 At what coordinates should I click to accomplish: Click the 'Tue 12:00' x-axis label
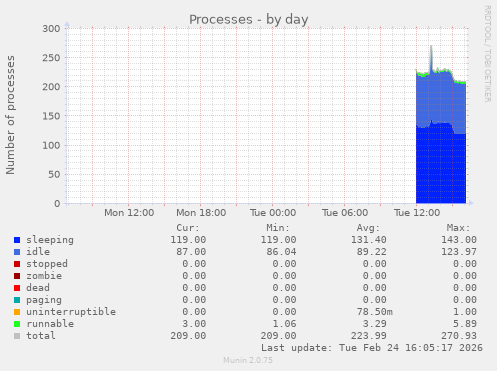(417, 213)
